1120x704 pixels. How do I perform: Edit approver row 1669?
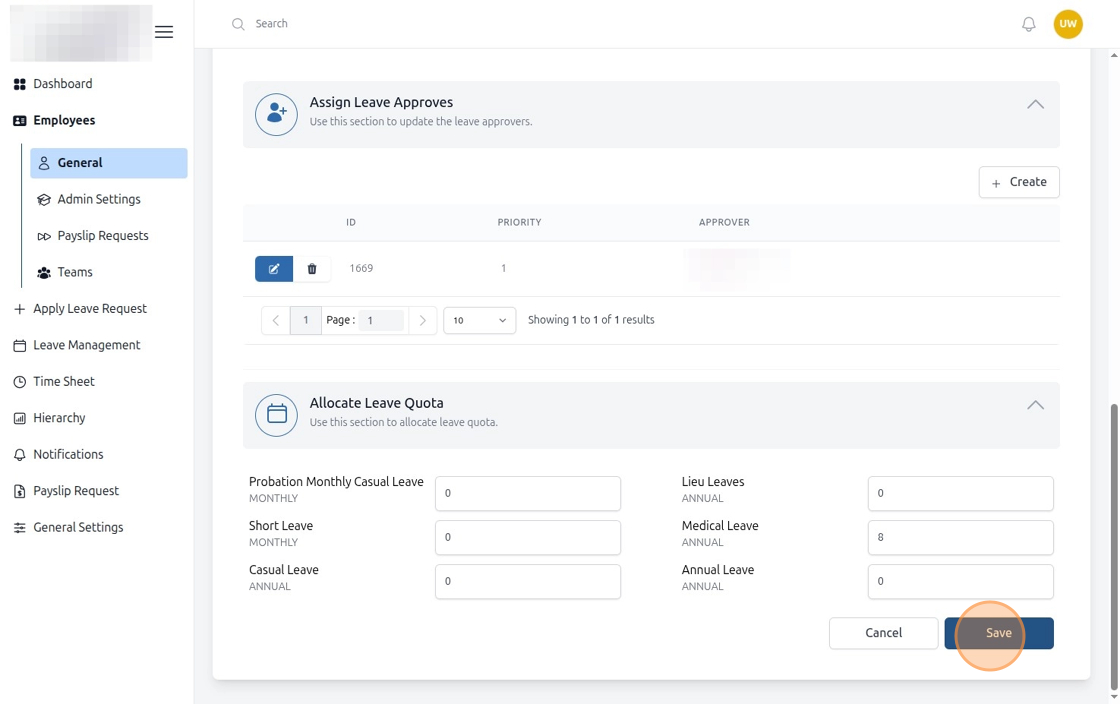coord(274,268)
